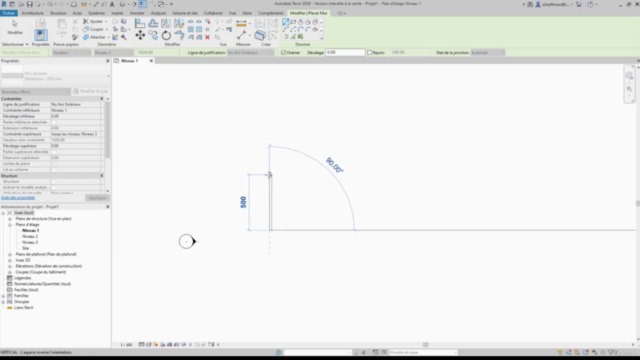
Task: Click the Attacher geometry tool
Action: 96,37
